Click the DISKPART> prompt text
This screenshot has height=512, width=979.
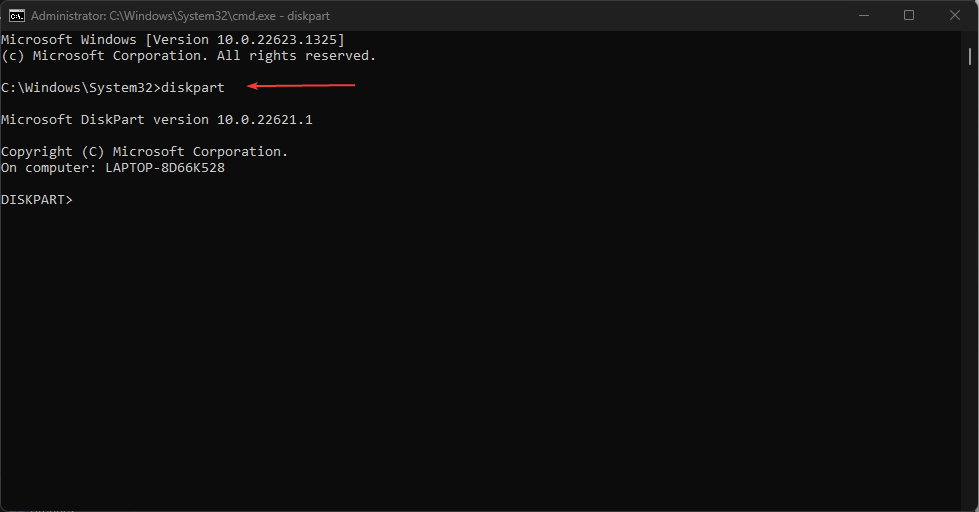(36, 200)
